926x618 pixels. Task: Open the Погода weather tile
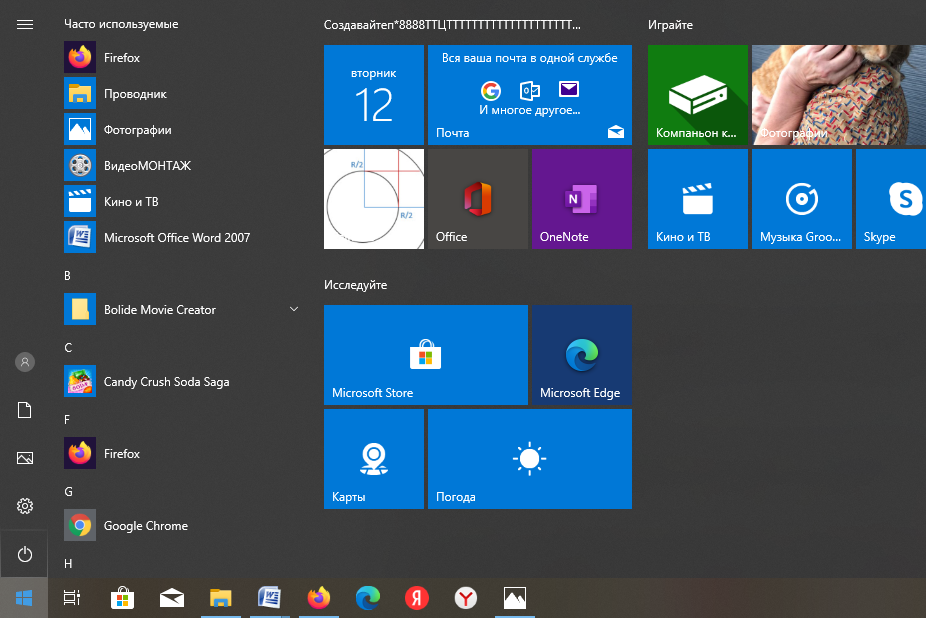point(530,458)
